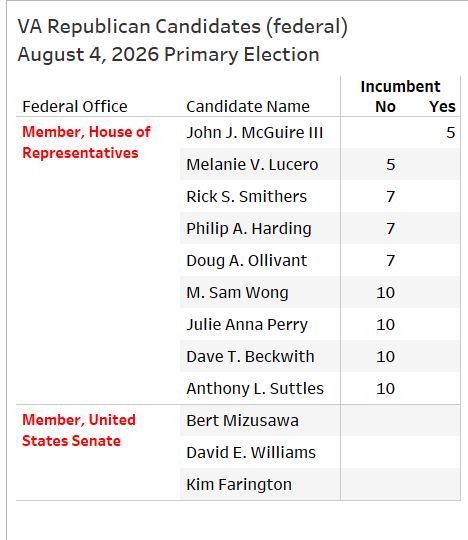Select candidate Melanie V. Lucero
This screenshot has height=540, width=468.
(x=252, y=165)
